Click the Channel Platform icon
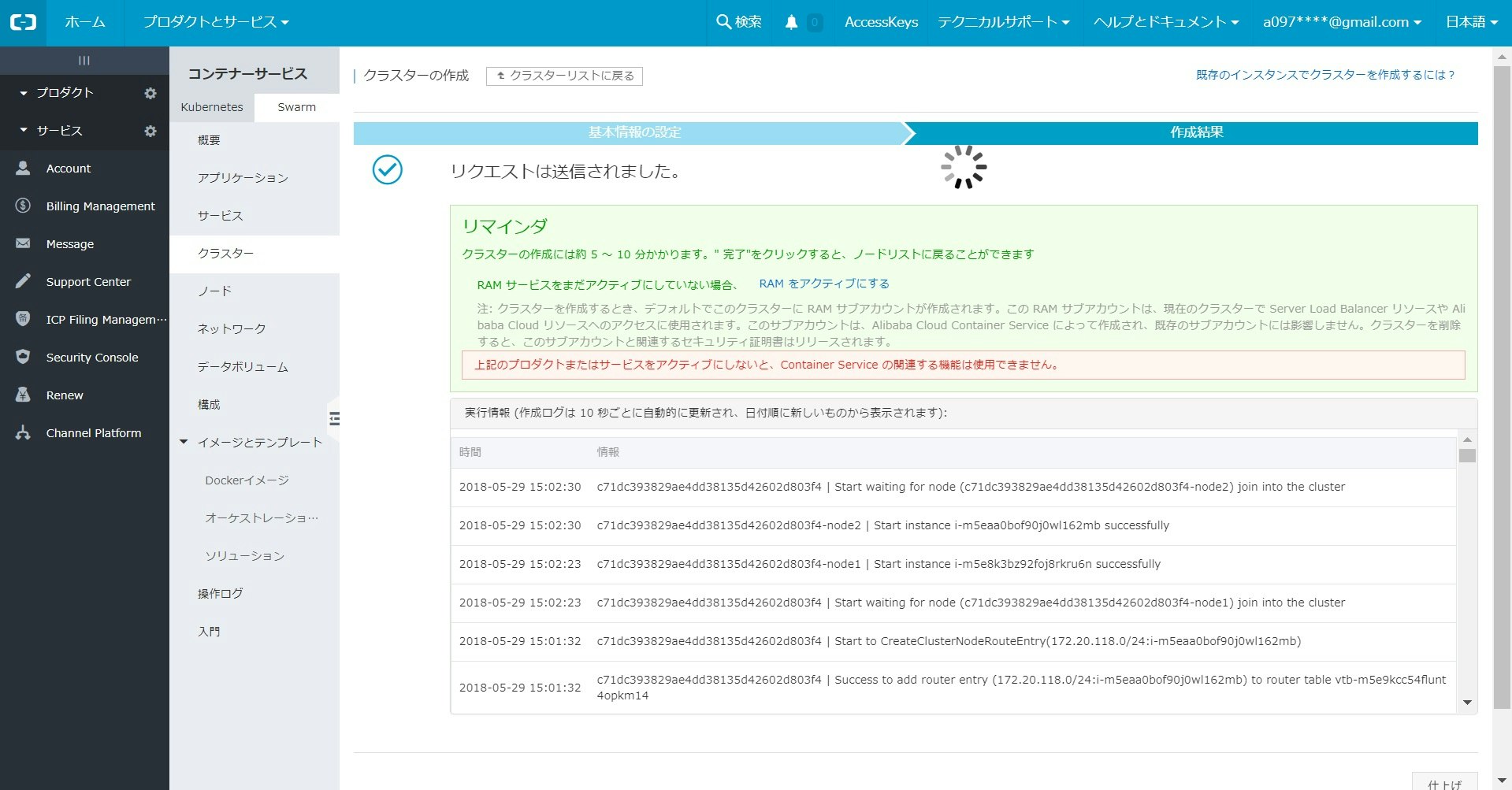 pyautogui.click(x=23, y=432)
